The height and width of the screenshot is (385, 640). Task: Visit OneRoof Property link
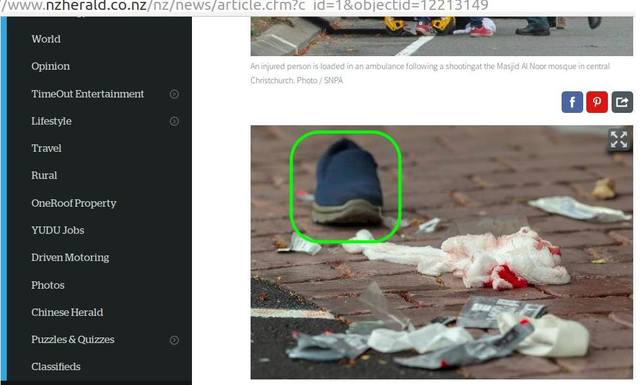pyautogui.click(x=74, y=203)
